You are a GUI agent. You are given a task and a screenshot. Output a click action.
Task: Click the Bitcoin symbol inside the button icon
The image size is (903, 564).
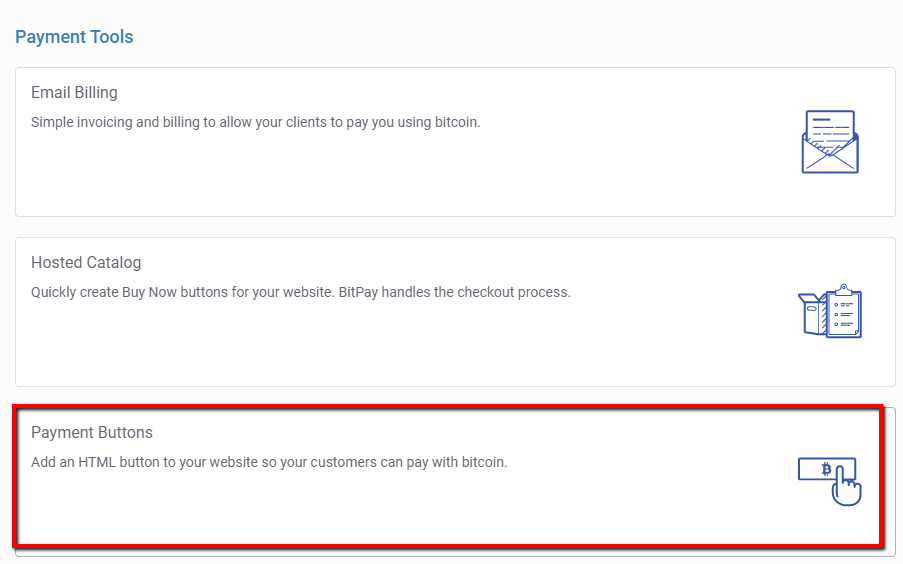tap(826, 469)
